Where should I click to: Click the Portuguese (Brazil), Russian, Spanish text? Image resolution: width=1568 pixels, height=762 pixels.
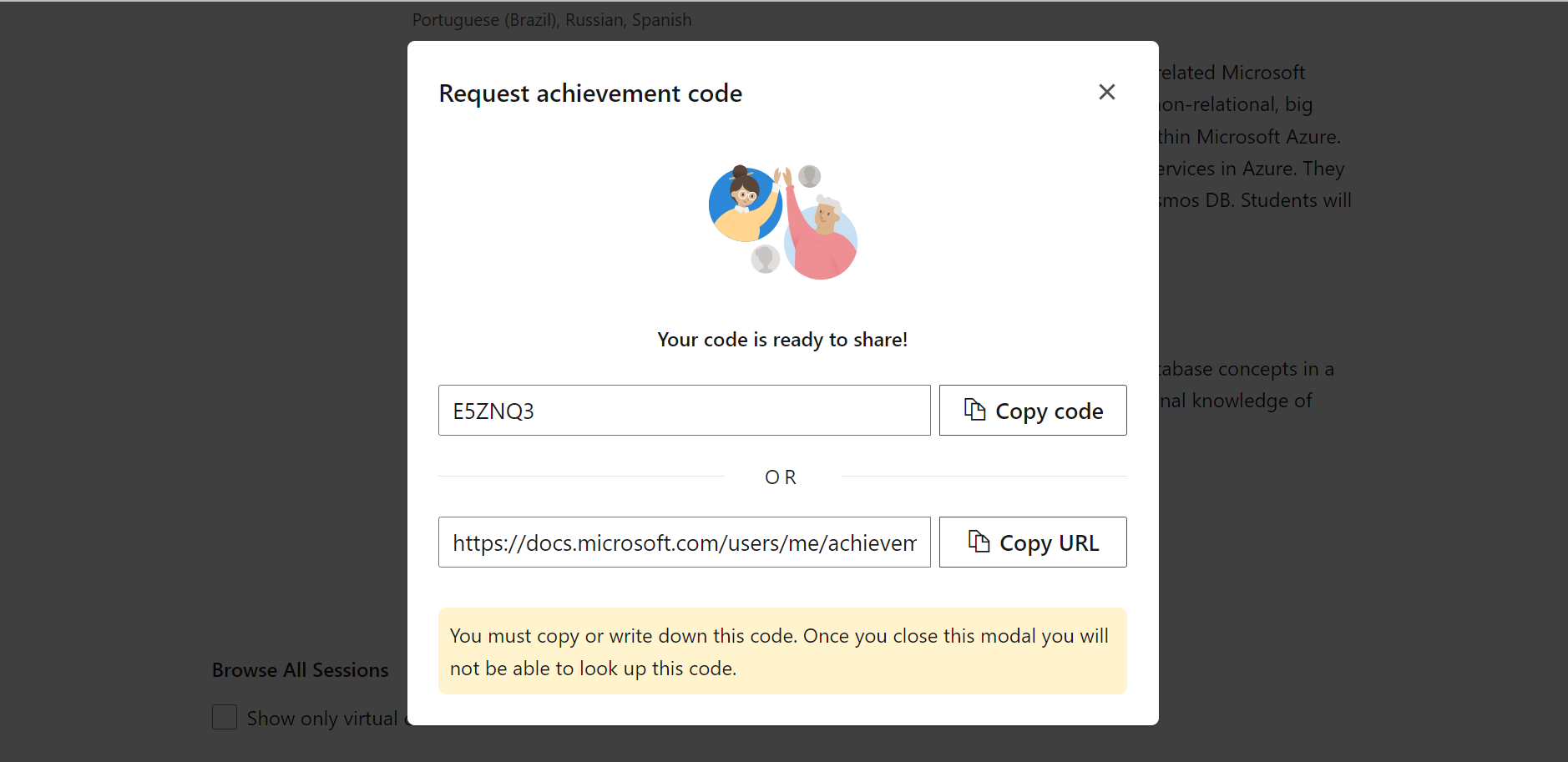[552, 20]
